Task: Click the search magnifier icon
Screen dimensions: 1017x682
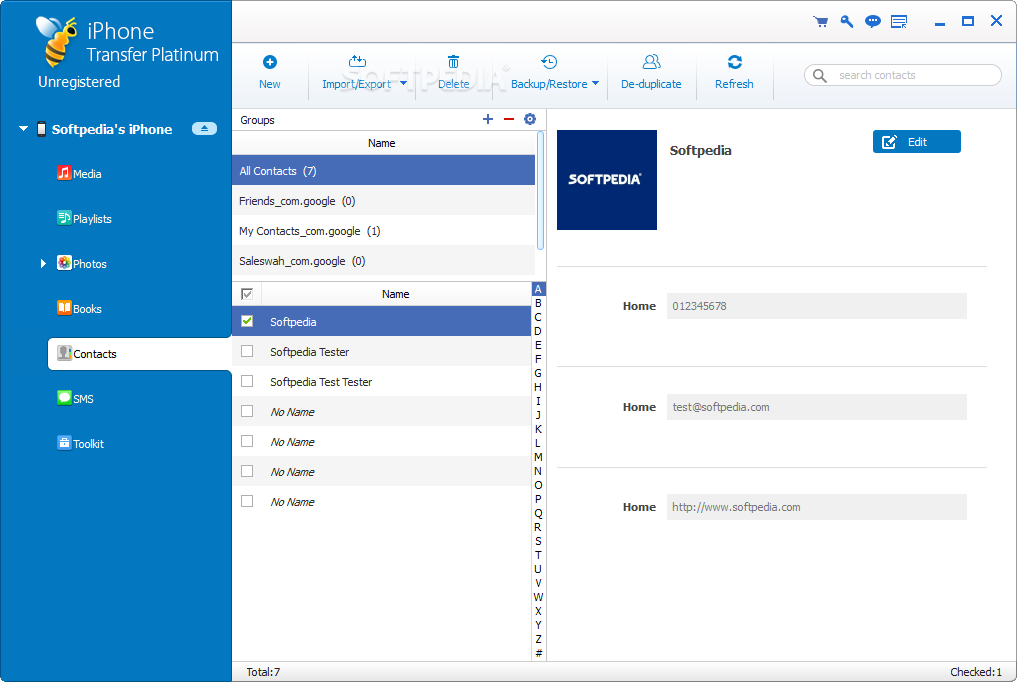Action: click(820, 75)
